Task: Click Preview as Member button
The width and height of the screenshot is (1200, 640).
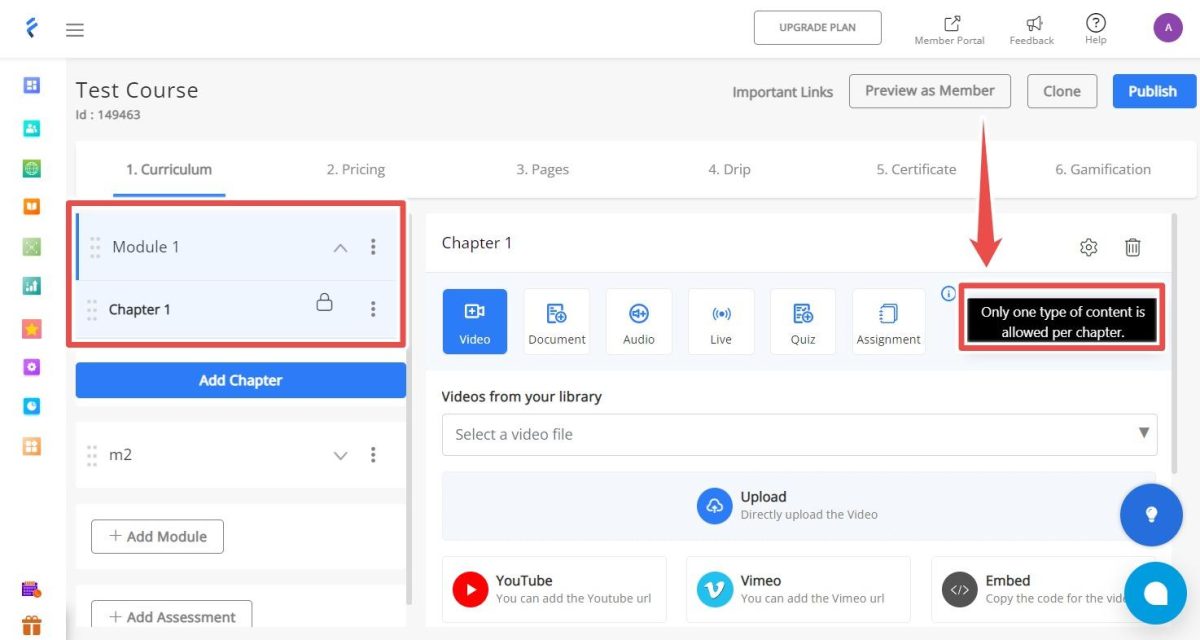Action: (930, 91)
